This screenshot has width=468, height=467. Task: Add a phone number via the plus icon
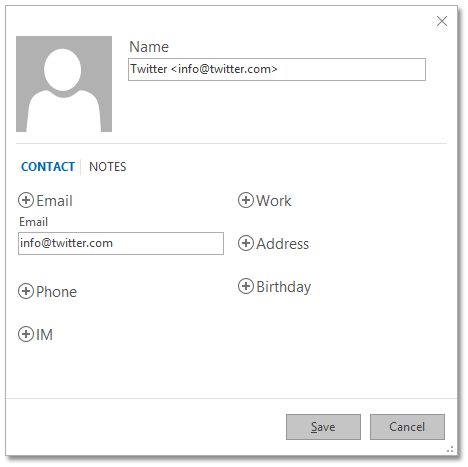click(x=26, y=291)
